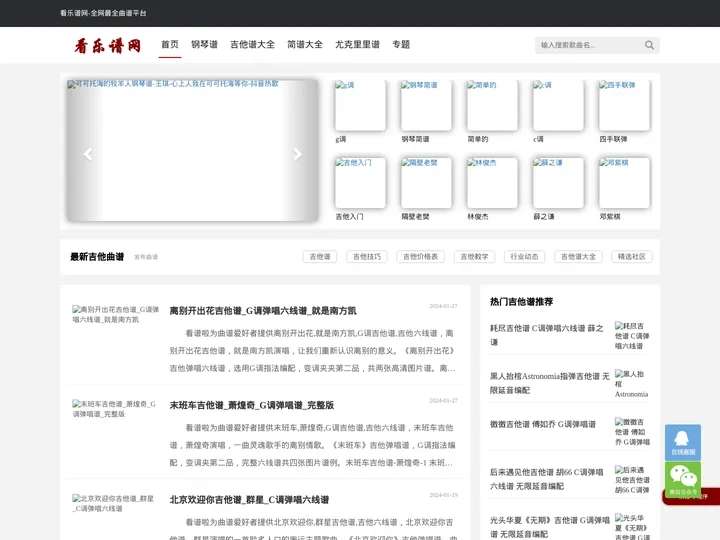Click the 精选社区 tag button
Screen dimensions: 720x540
click(x=632, y=257)
